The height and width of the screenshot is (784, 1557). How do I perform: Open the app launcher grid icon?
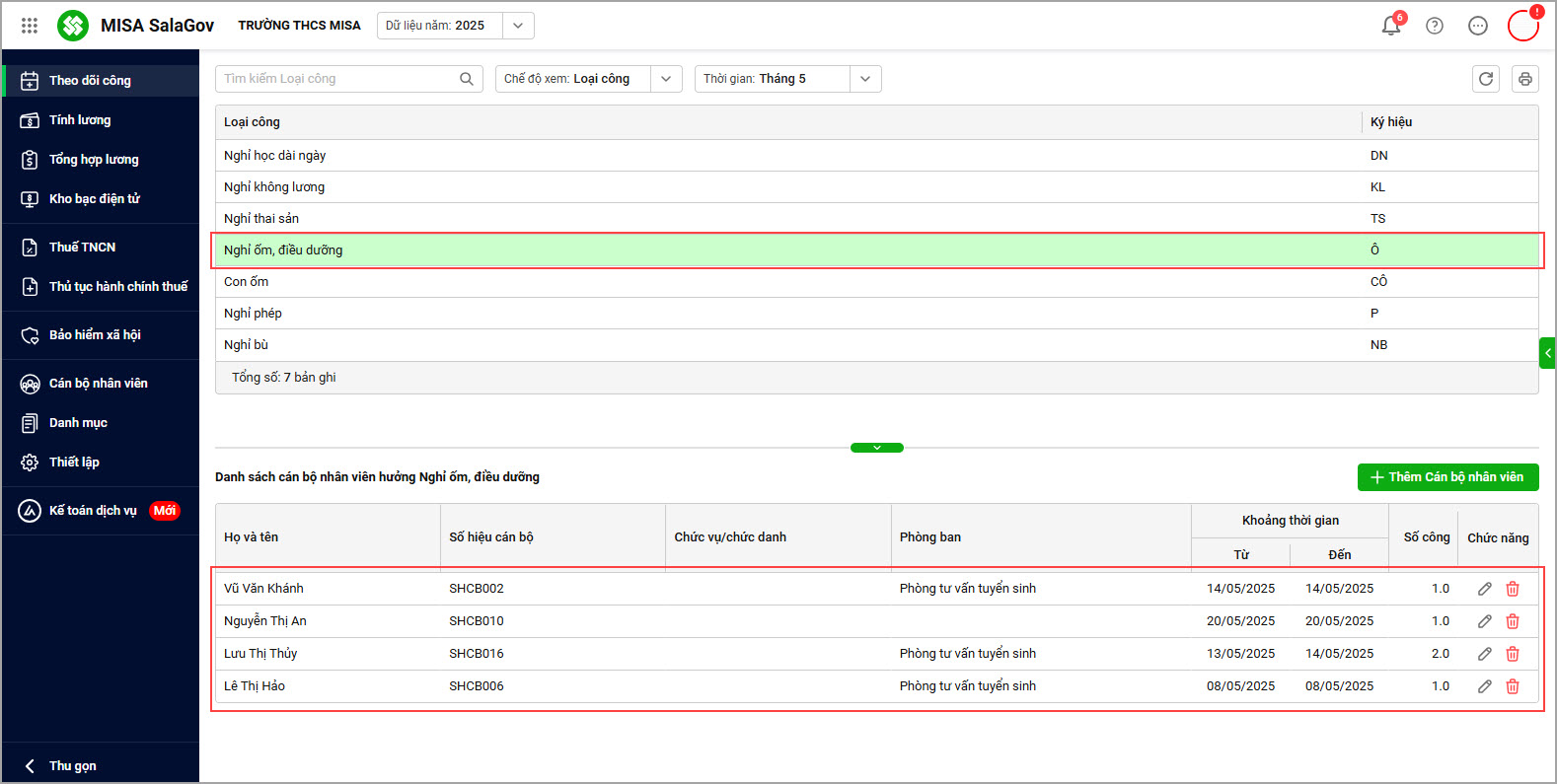[30, 26]
